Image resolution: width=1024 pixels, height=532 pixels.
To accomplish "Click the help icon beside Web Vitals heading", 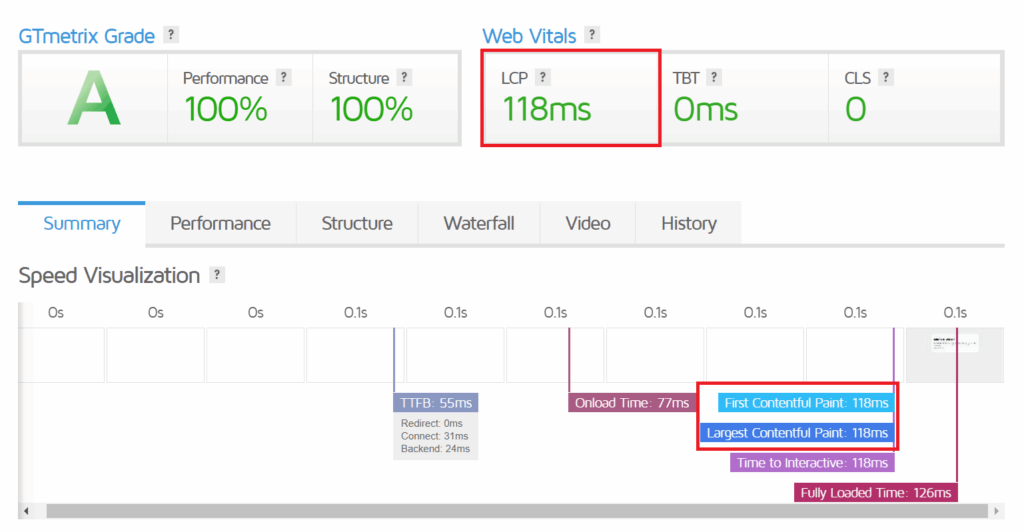I will coord(592,35).
